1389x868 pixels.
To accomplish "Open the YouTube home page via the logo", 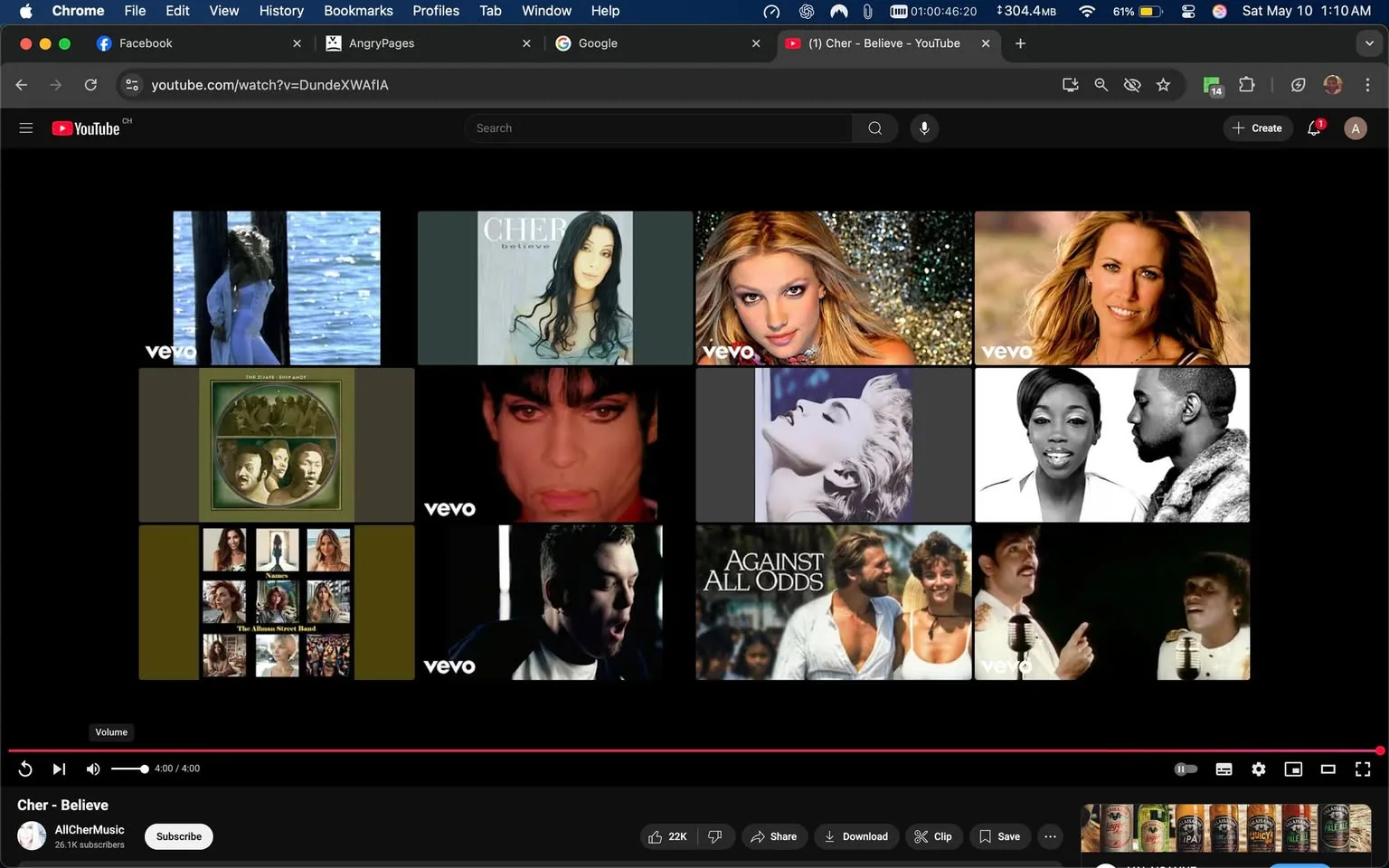I will coord(86,127).
